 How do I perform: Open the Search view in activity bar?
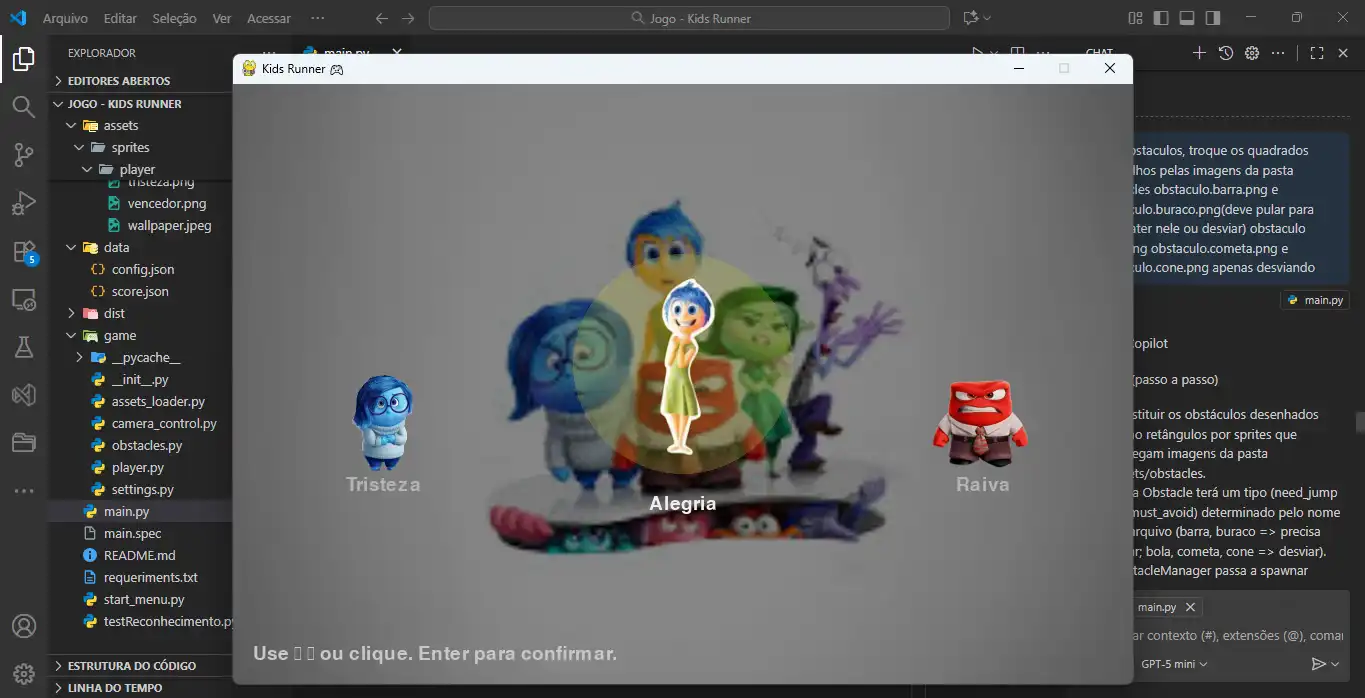(x=23, y=106)
